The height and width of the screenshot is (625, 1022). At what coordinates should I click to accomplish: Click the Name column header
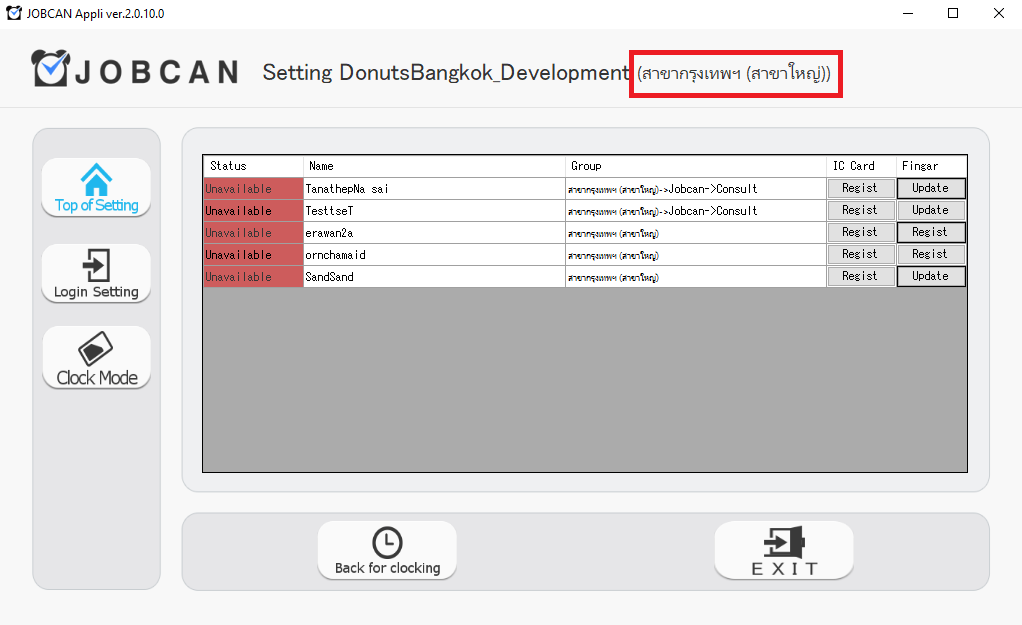pyautogui.click(x=434, y=166)
